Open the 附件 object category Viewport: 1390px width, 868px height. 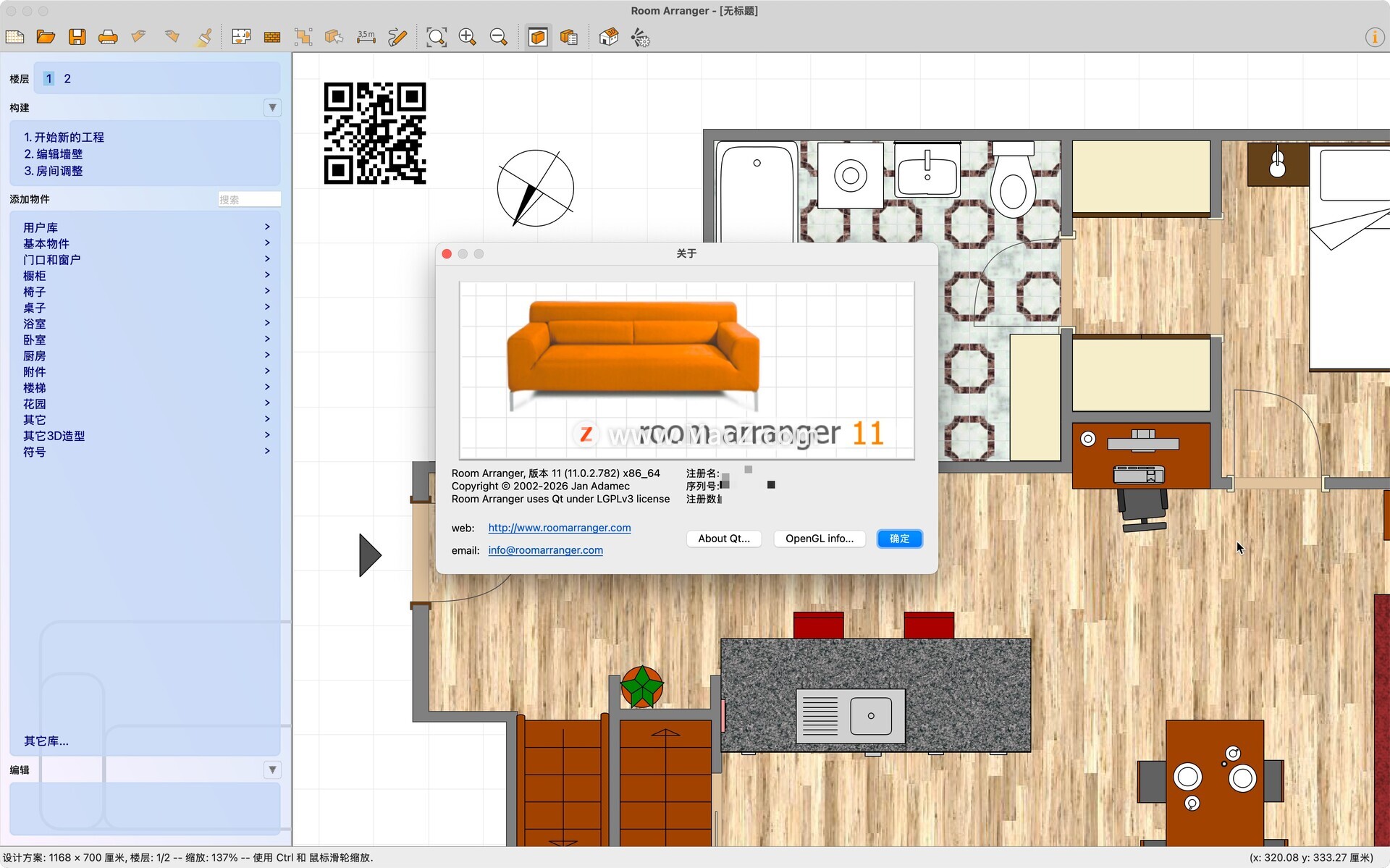click(x=146, y=371)
